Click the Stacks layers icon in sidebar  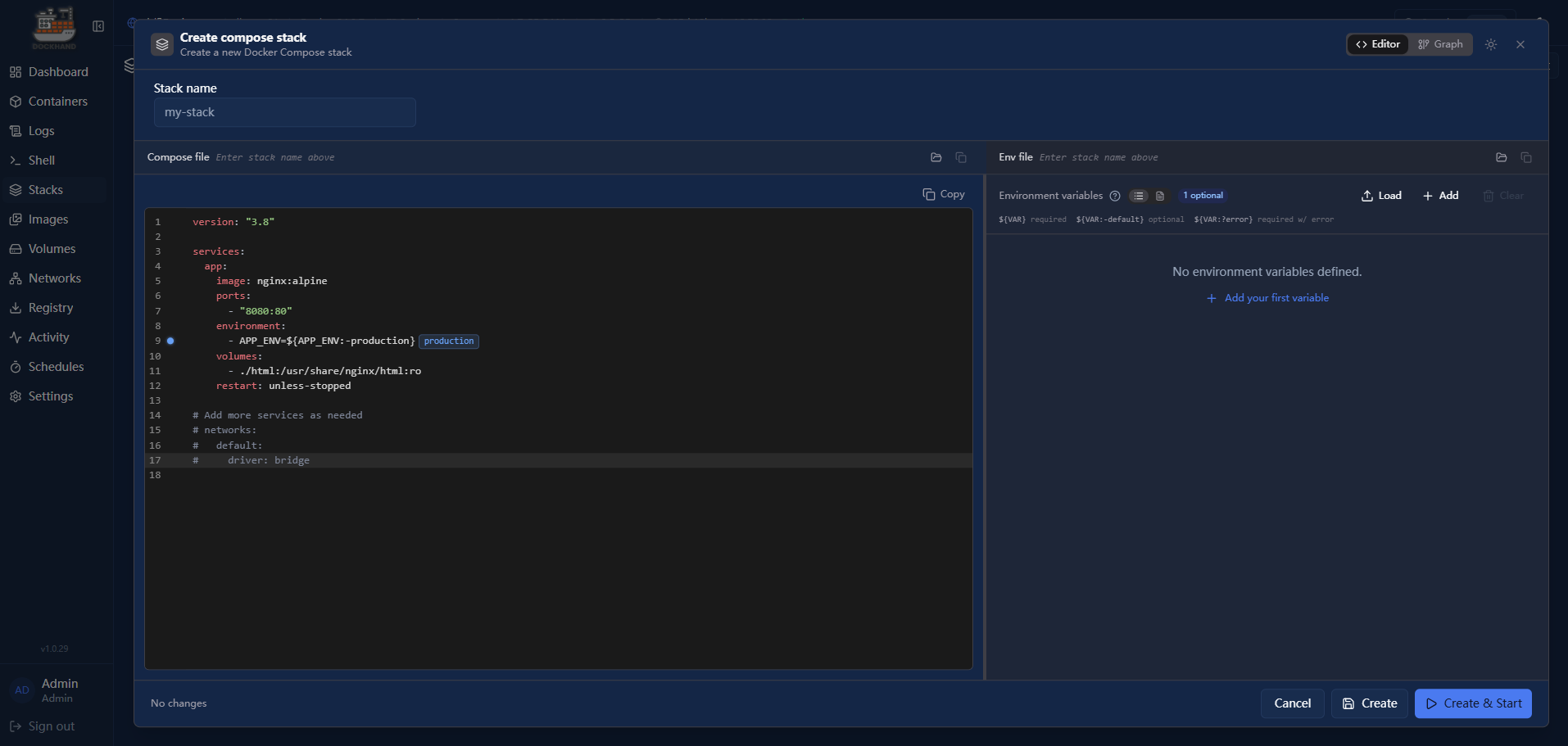(x=16, y=190)
